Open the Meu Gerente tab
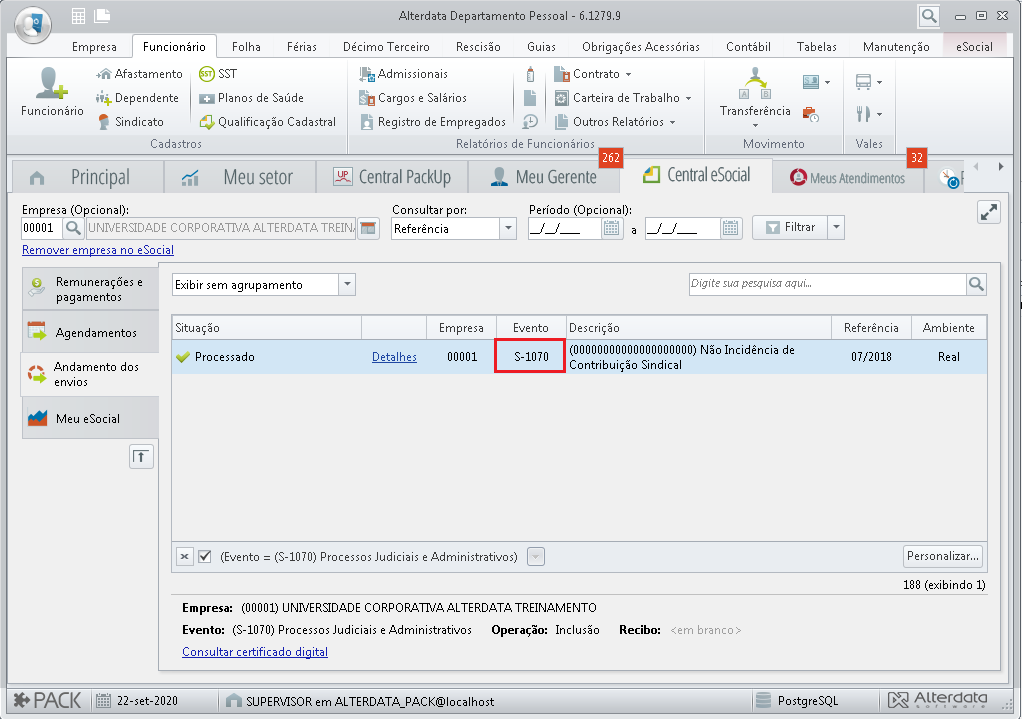 [544, 177]
